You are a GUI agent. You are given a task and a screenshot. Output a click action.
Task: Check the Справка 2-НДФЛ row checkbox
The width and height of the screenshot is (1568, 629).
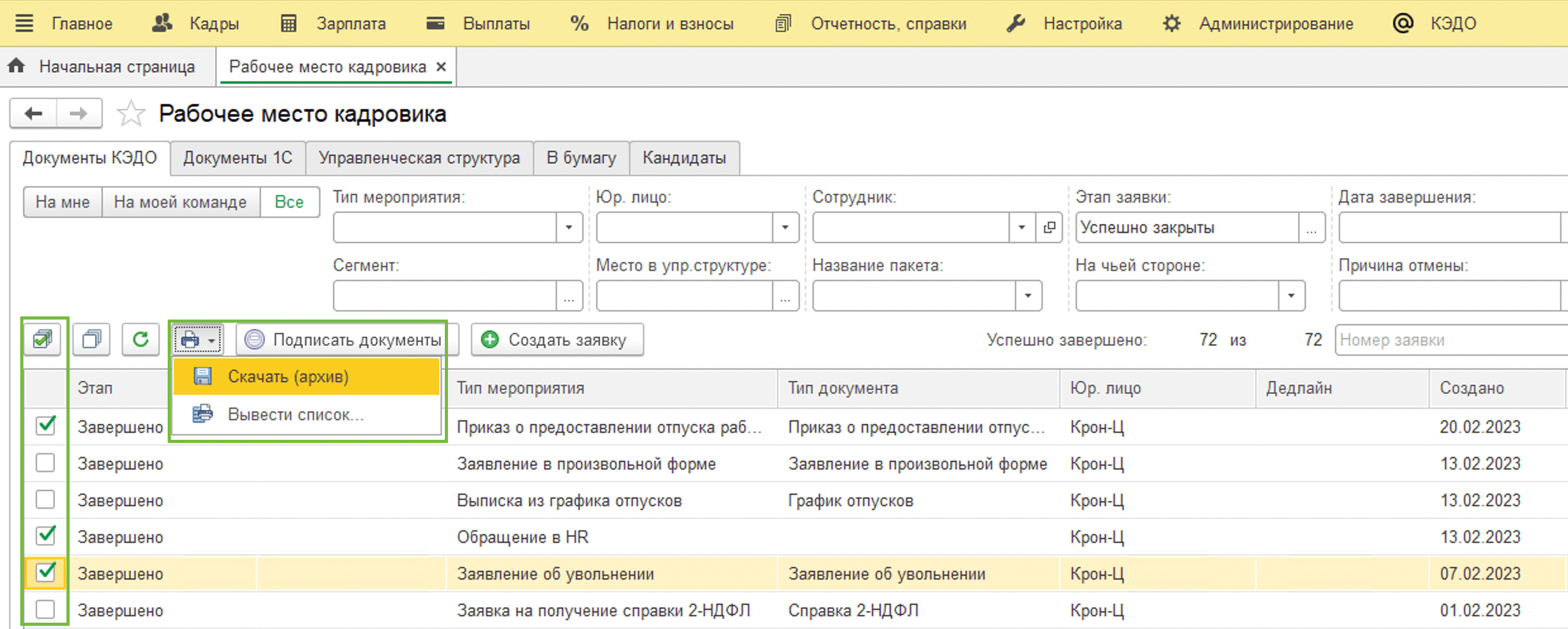46,609
